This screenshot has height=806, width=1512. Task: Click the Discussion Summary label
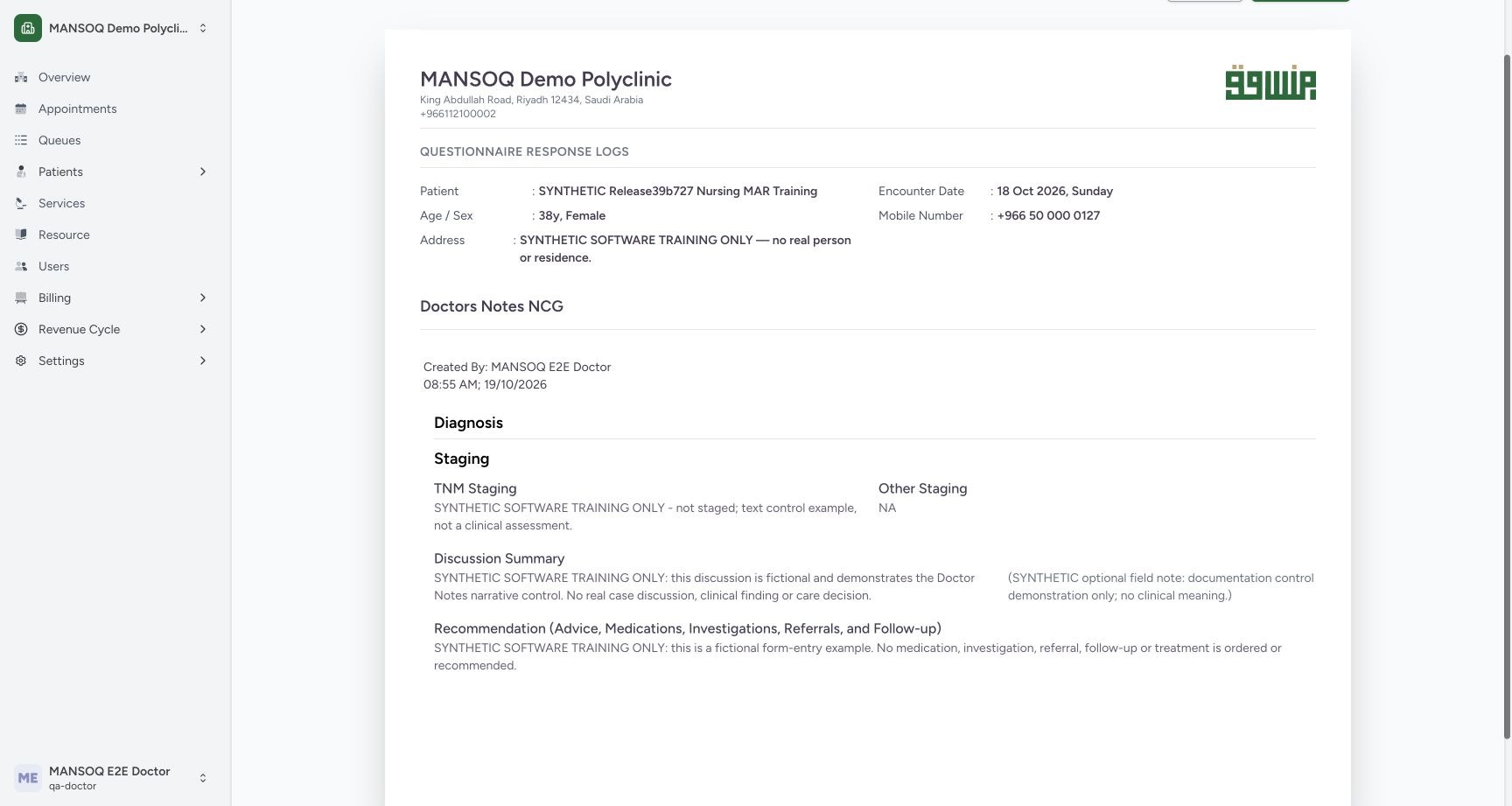tap(499, 558)
